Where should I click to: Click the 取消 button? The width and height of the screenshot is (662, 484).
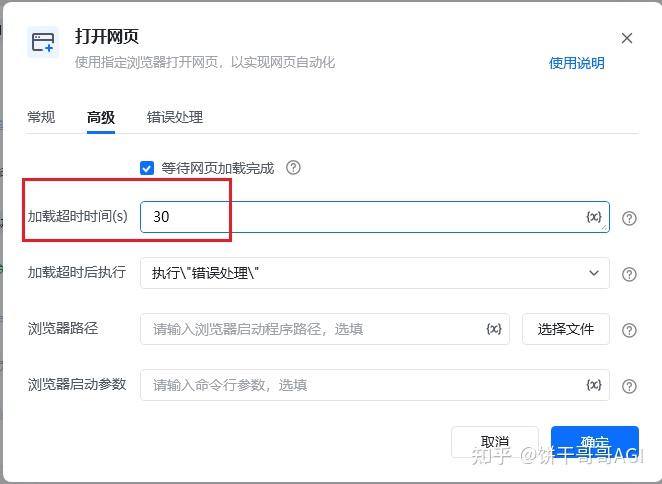tap(495, 442)
